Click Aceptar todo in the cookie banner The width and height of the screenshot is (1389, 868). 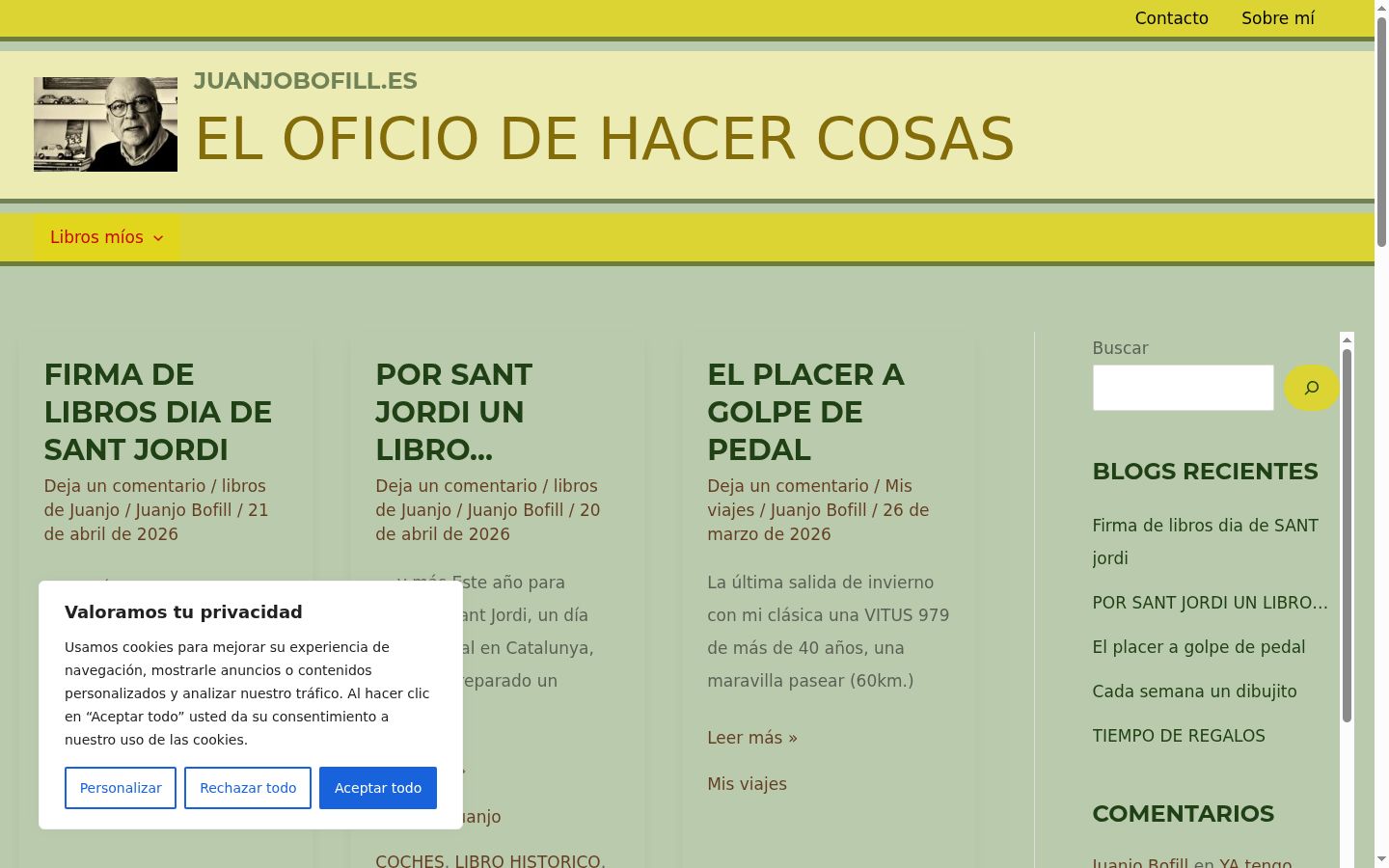click(x=378, y=788)
